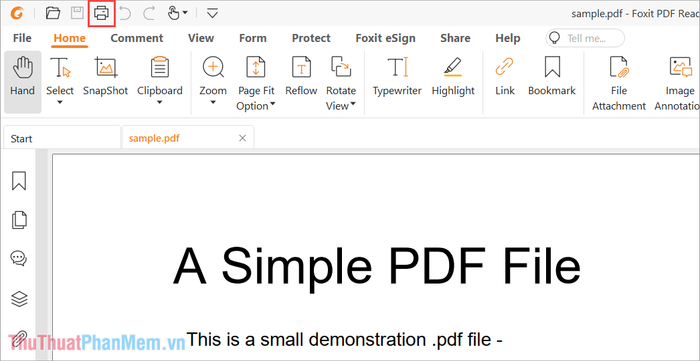The height and width of the screenshot is (361, 700).
Task: Expand the Select tool dropdown arrow
Action: 60,103
